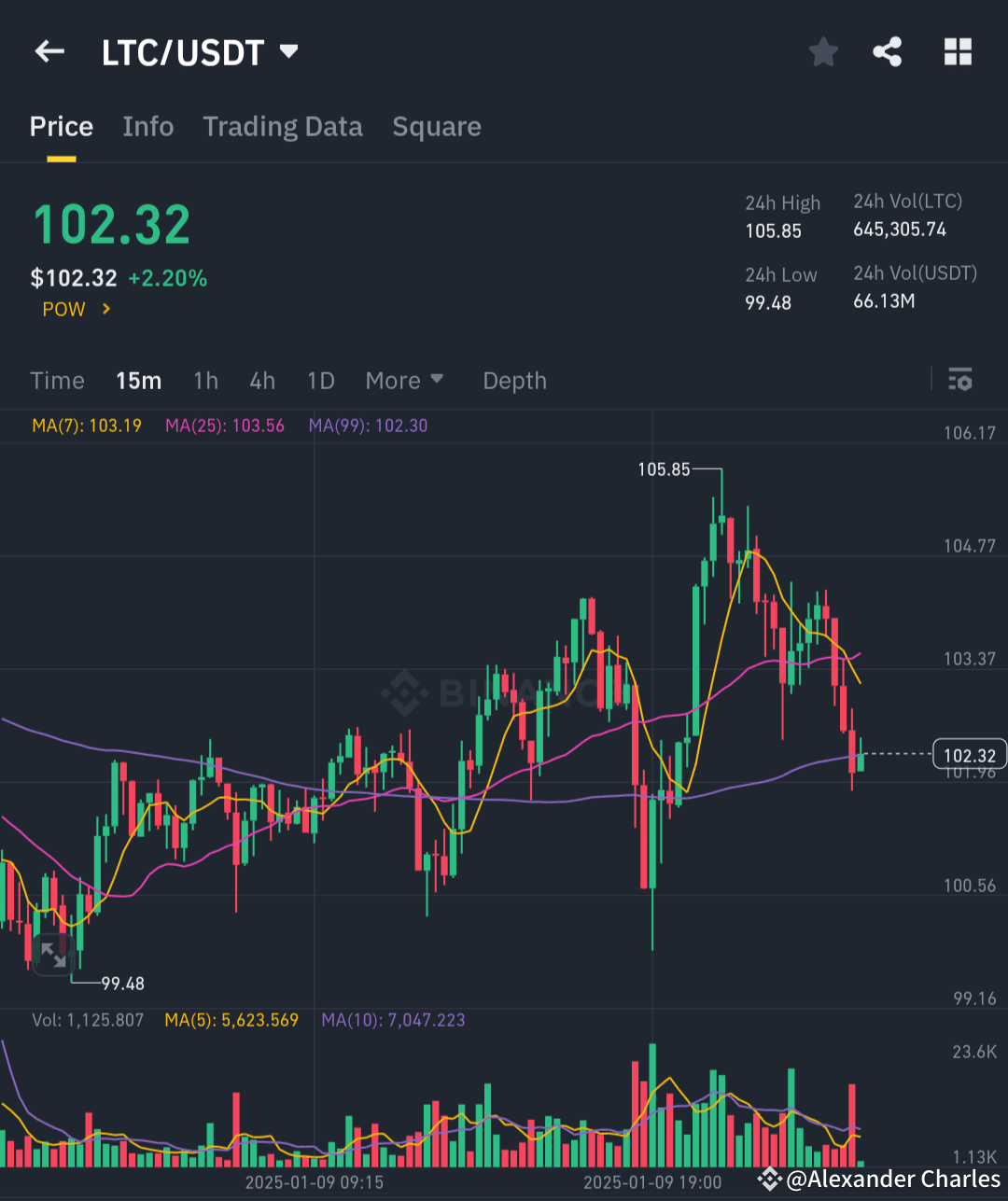Expand the chart to fullscreen
1008x1201 pixels.
click(x=52, y=956)
